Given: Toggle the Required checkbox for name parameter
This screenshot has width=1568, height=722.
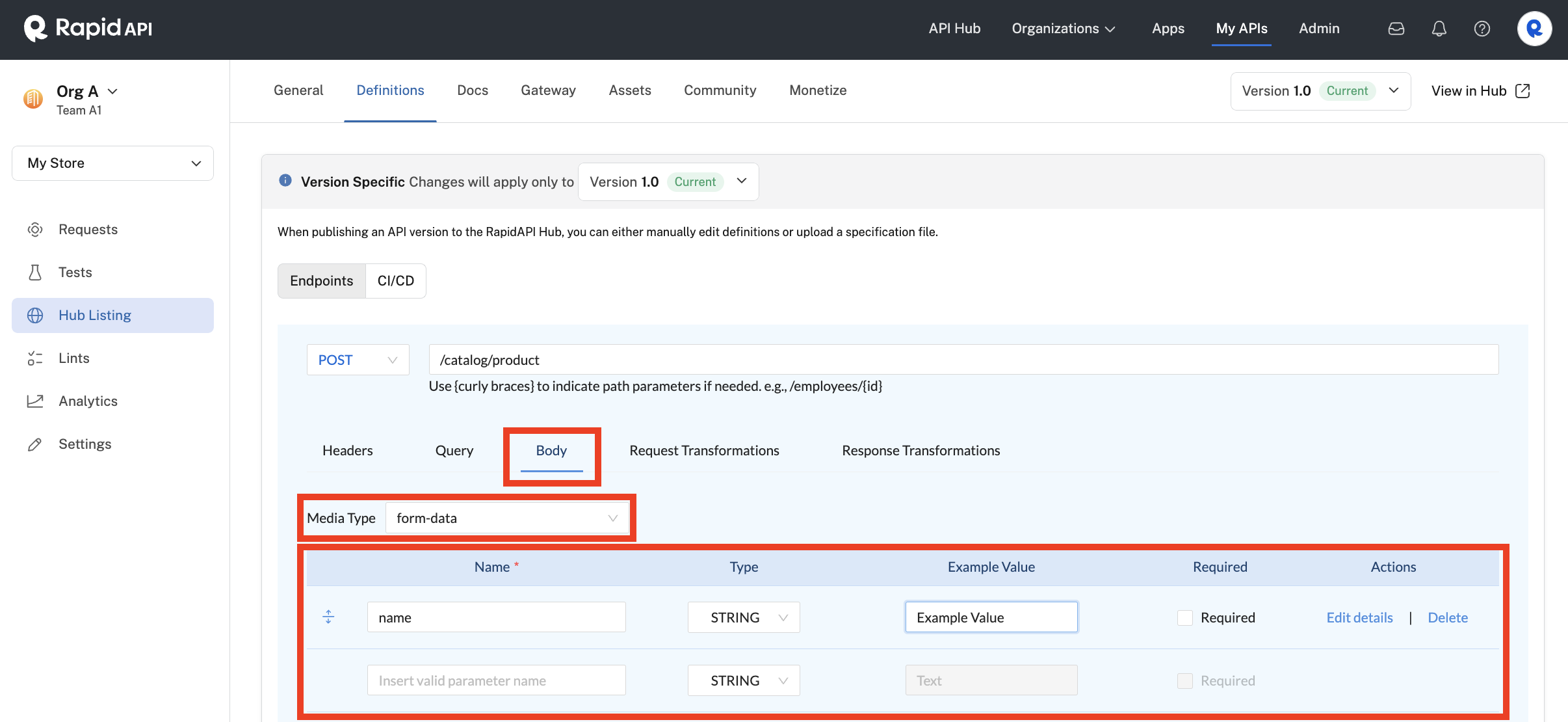Looking at the screenshot, I should pyautogui.click(x=1185, y=617).
